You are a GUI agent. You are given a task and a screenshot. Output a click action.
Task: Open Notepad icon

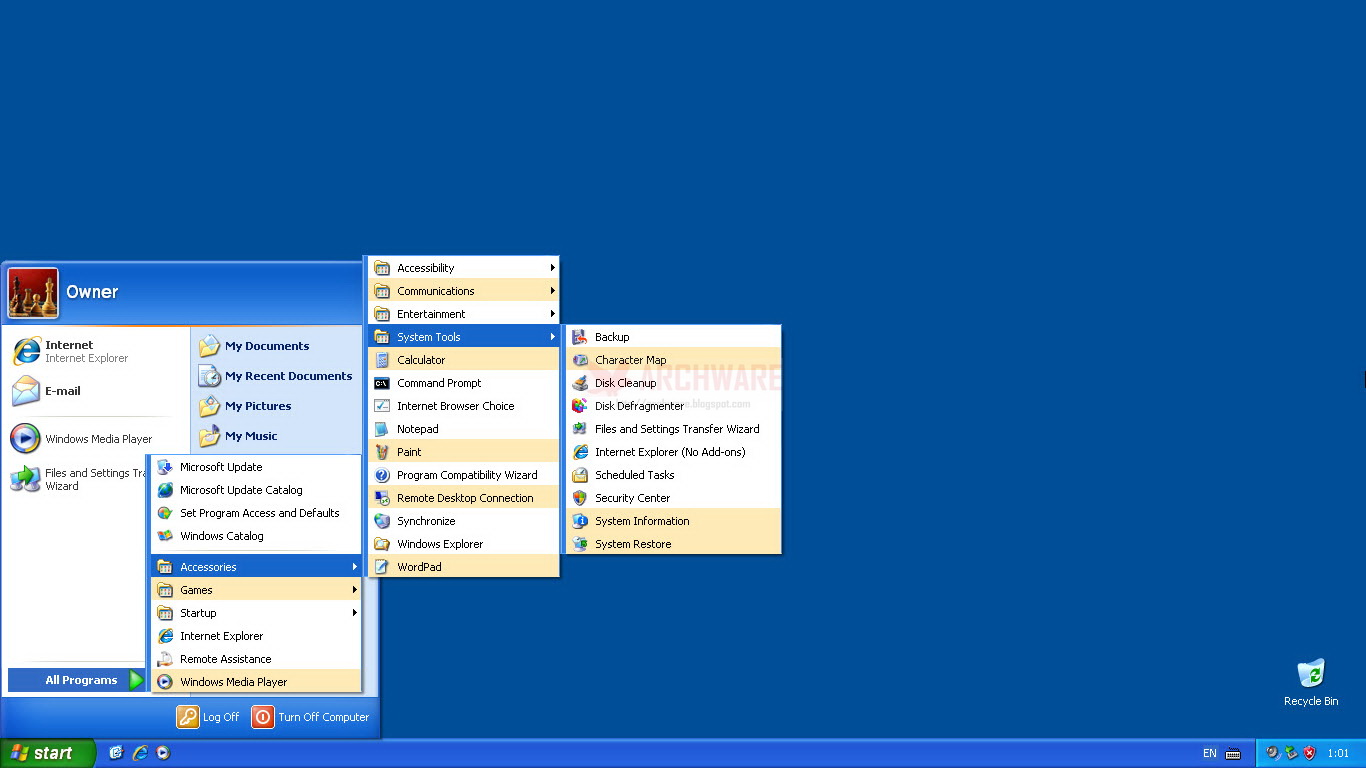(x=382, y=429)
